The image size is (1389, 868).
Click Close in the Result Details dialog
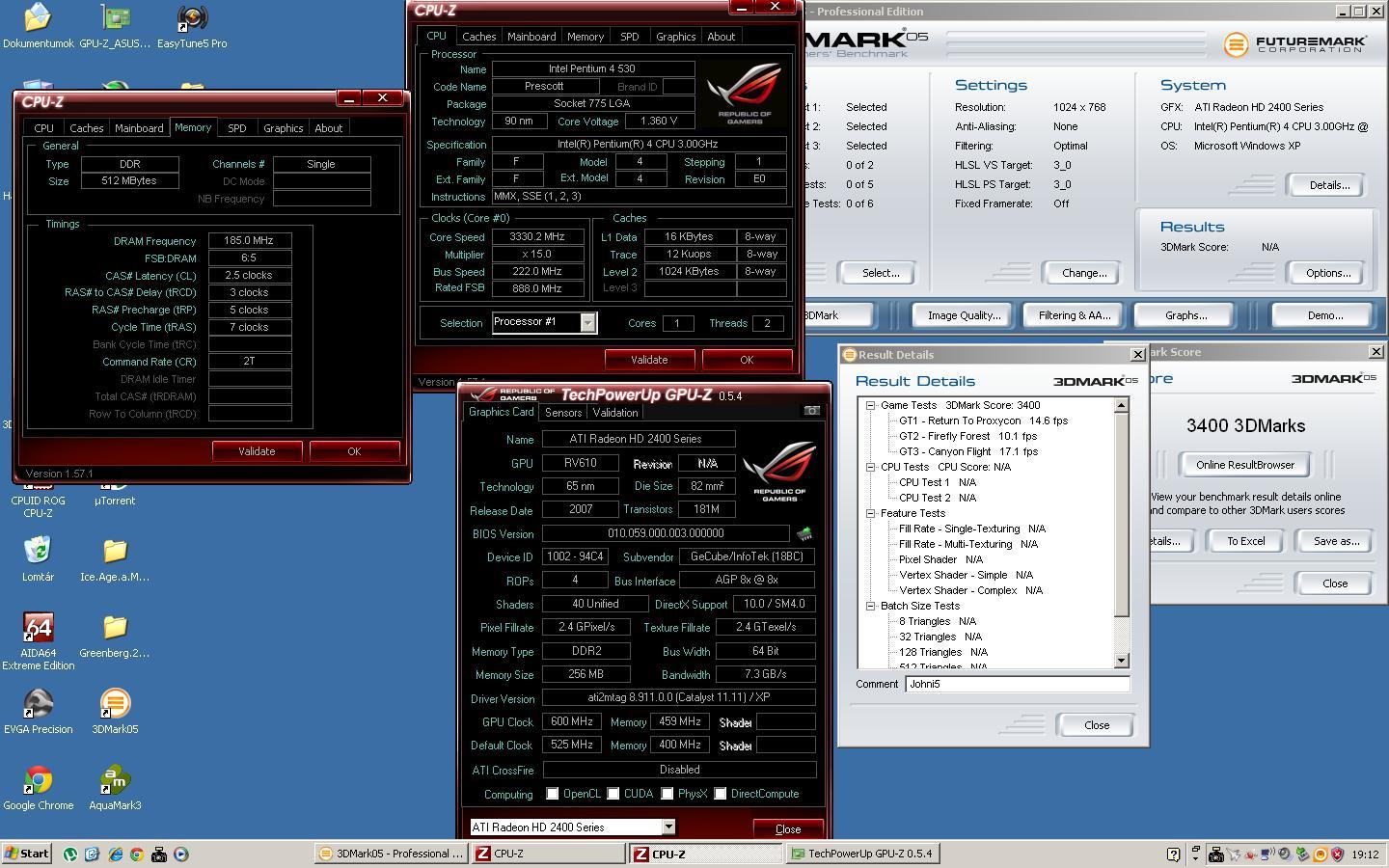pyautogui.click(x=1096, y=725)
